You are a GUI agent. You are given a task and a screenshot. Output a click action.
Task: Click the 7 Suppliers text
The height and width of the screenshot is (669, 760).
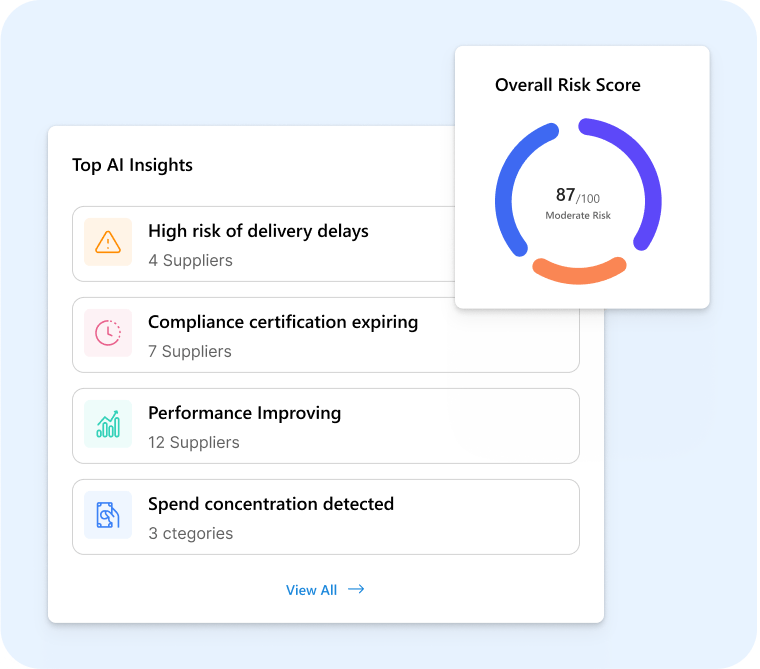click(x=190, y=351)
